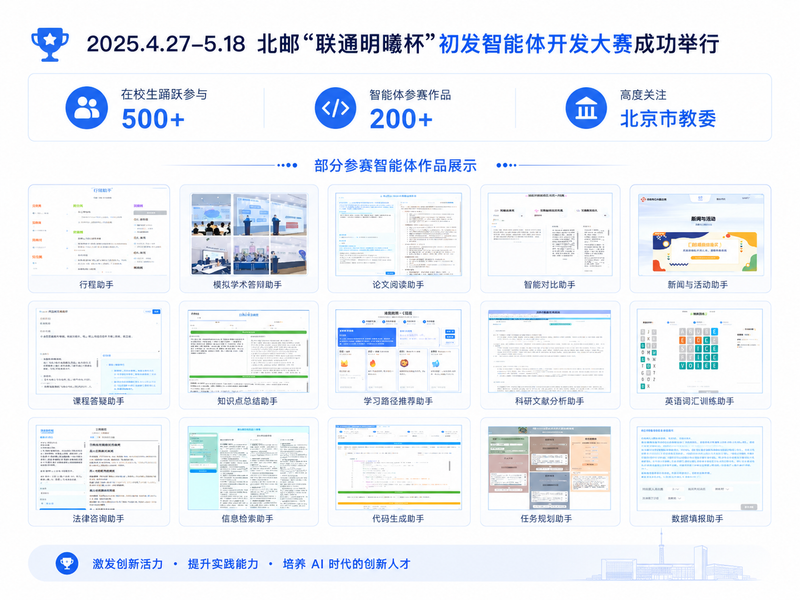Click the 在校生踊跃参与 label
This screenshot has width=800, height=600.
[x=164, y=94]
